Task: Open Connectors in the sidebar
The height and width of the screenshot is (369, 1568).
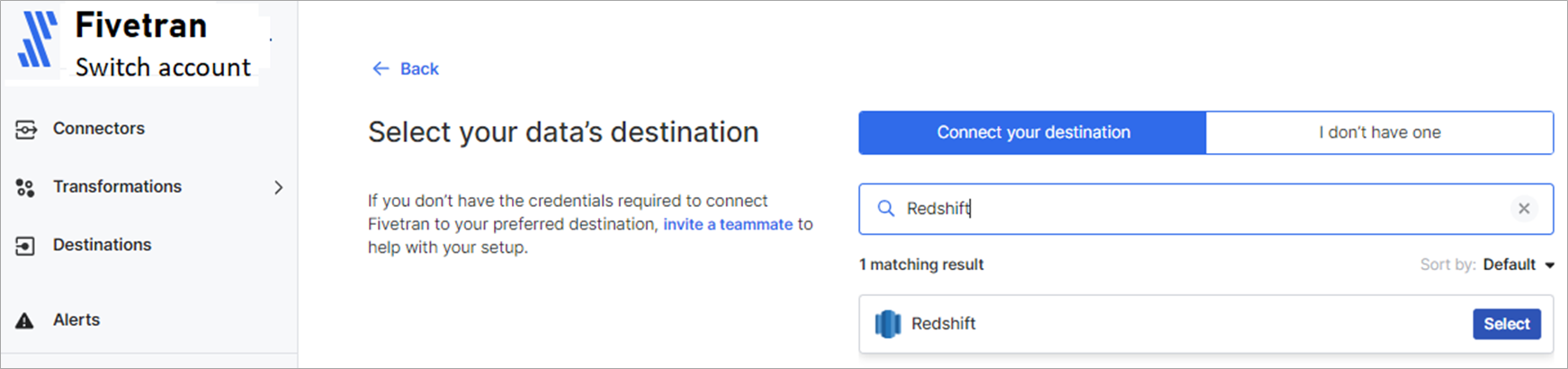Action: tap(99, 129)
